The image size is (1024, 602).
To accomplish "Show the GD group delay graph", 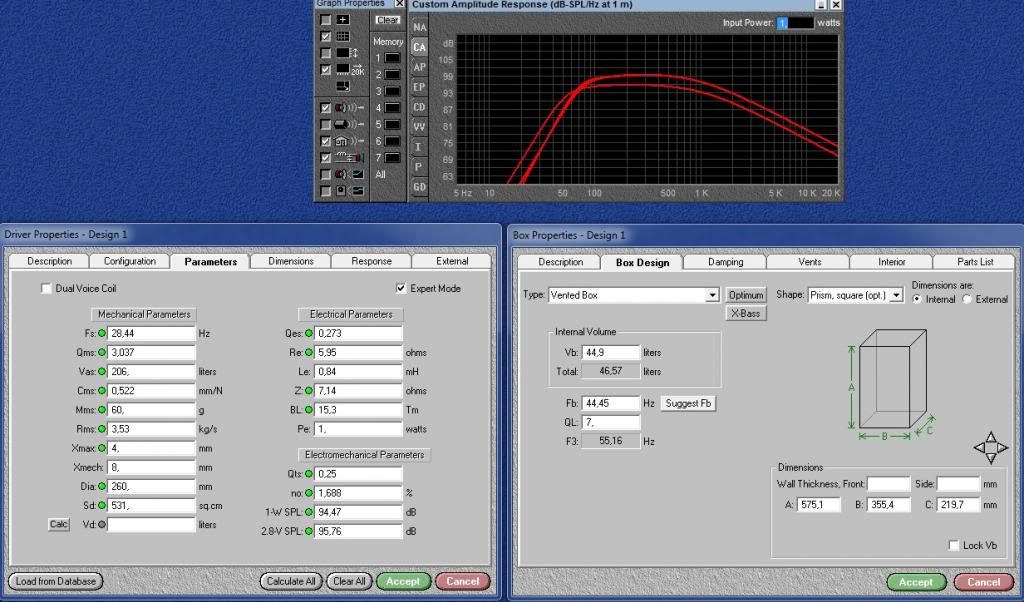I will 419,187.
